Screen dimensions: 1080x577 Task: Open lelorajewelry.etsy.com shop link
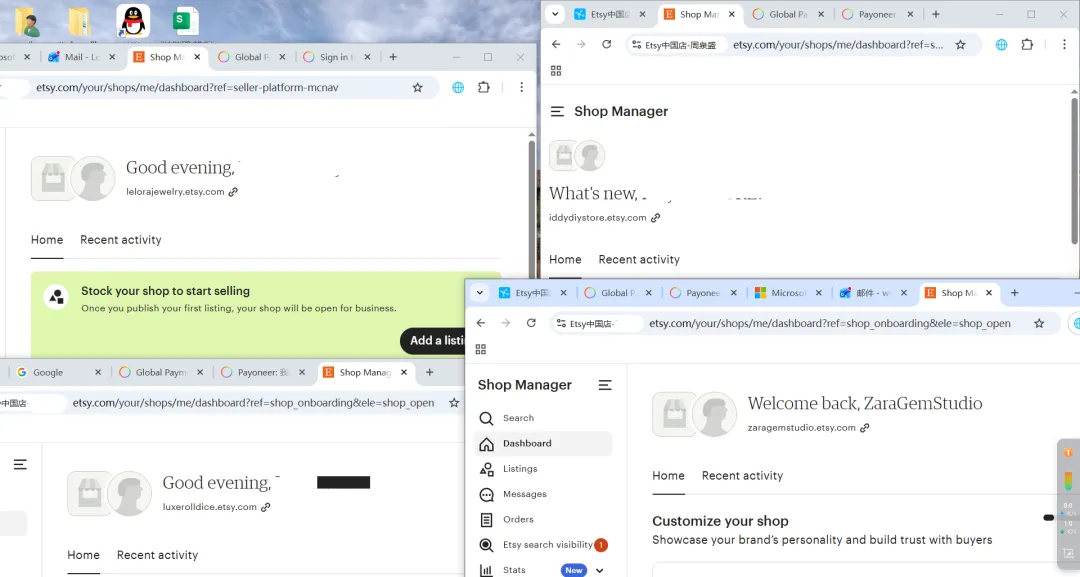(x=175, y=192)
